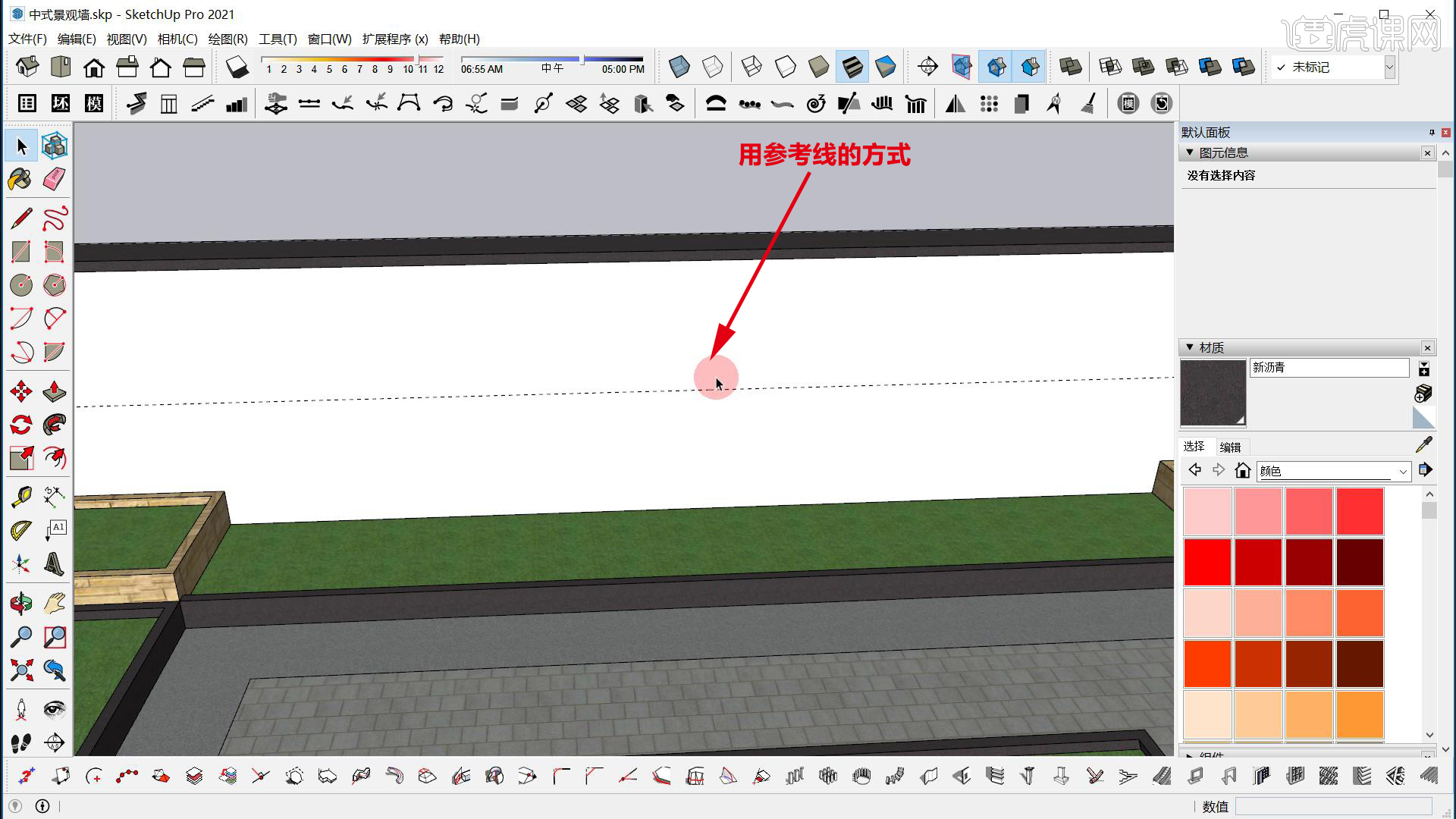Pin the 默认面板 tray
1456x819 pixels.
[1432, 133]
